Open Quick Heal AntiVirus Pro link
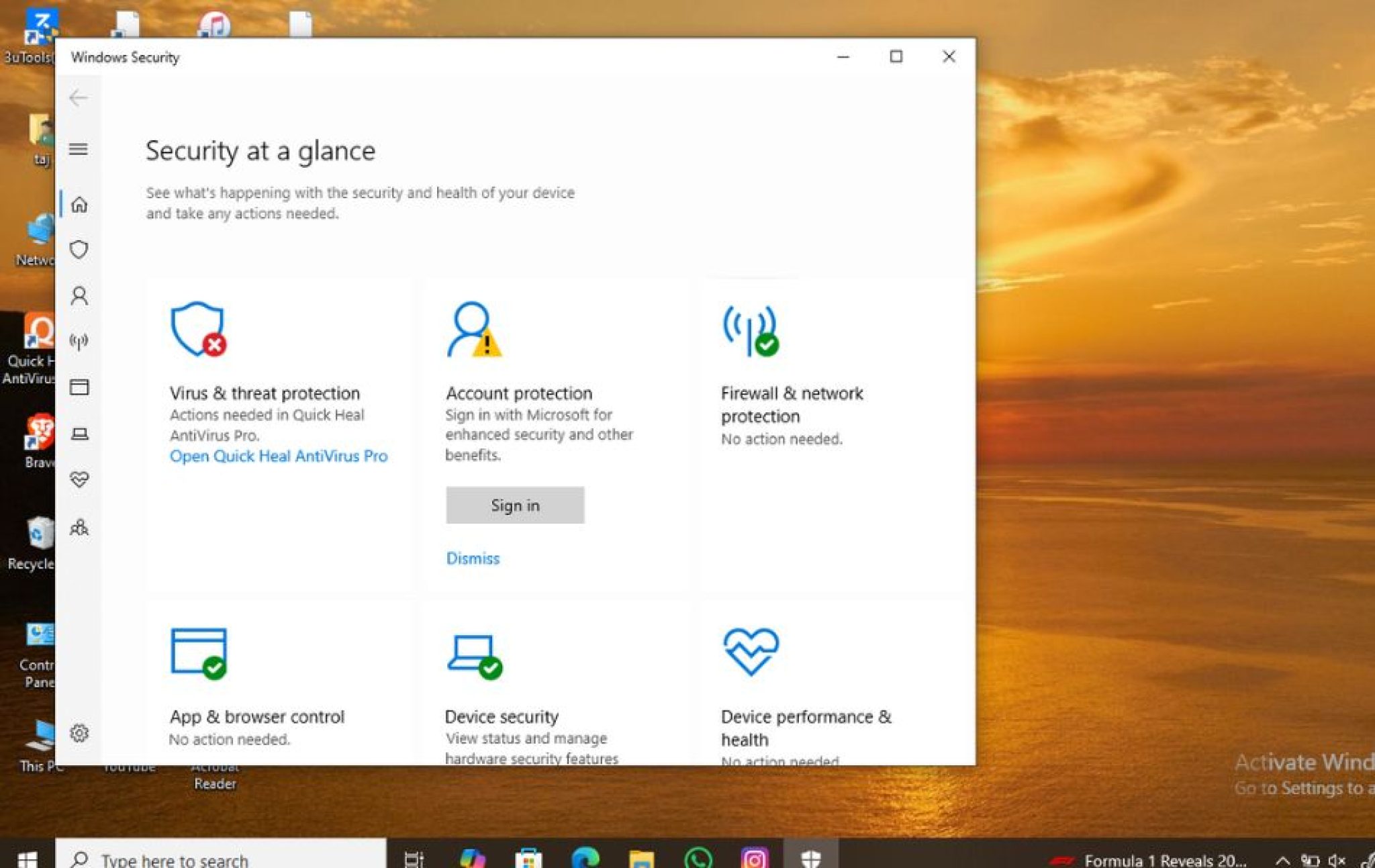This screenshot has width=1375, height=868. [x=278, y=456]
